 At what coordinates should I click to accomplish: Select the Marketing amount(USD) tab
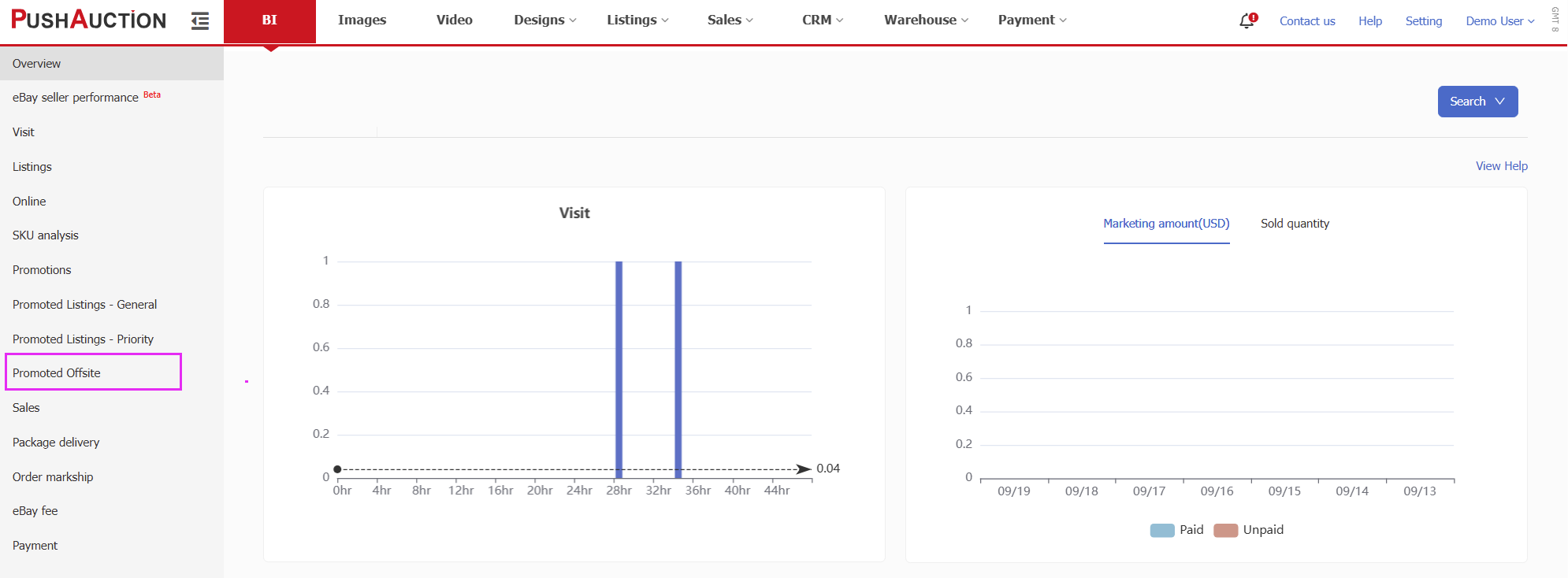click(1165, 224)
